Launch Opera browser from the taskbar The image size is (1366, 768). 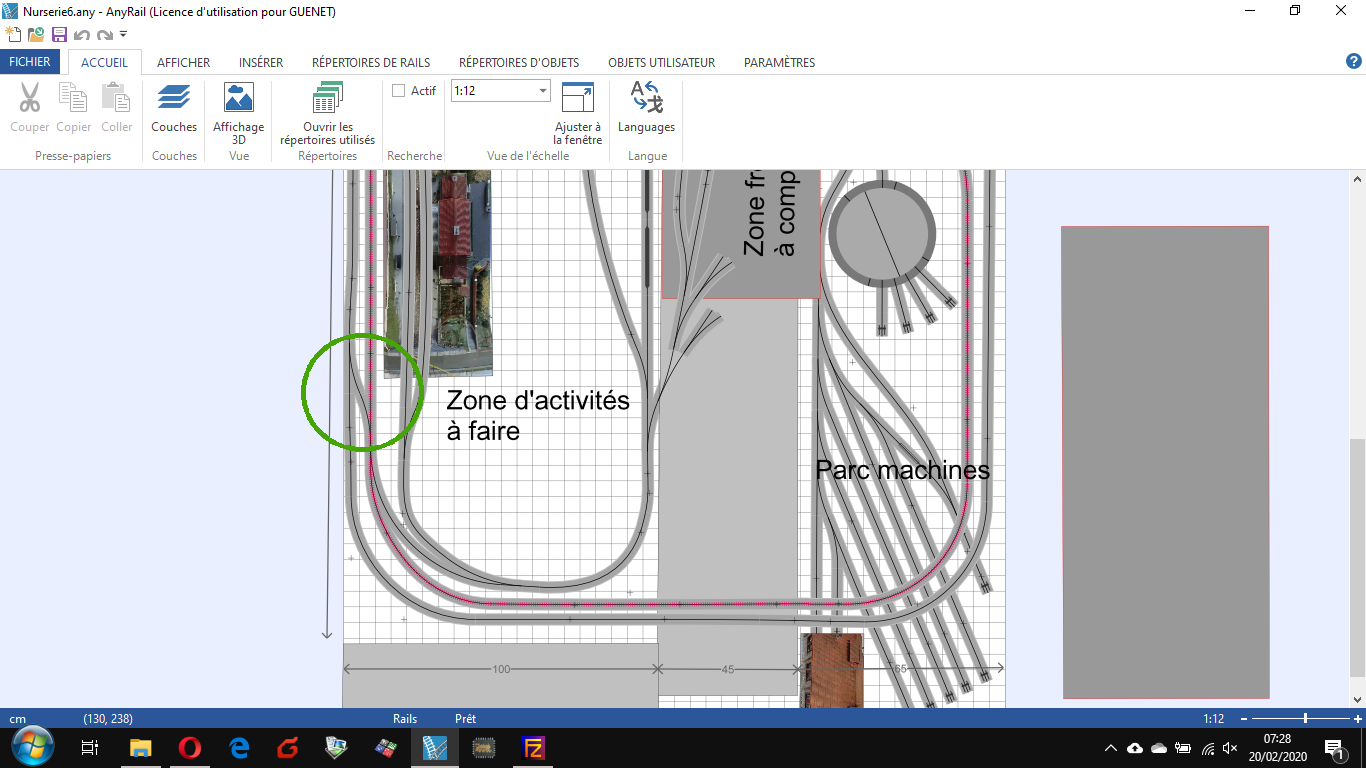(x=189, y=747)
